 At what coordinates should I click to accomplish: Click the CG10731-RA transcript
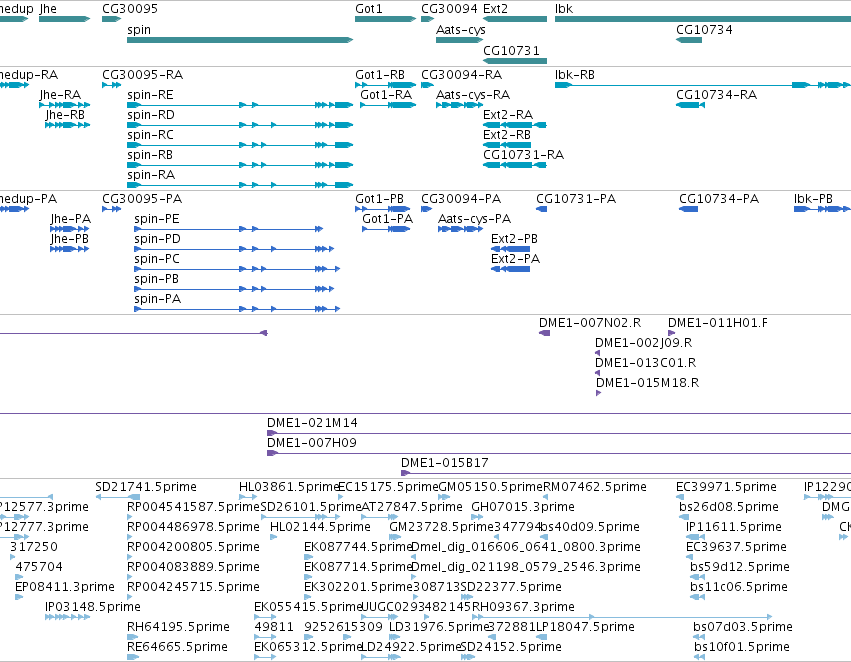[x=515, y=165]
